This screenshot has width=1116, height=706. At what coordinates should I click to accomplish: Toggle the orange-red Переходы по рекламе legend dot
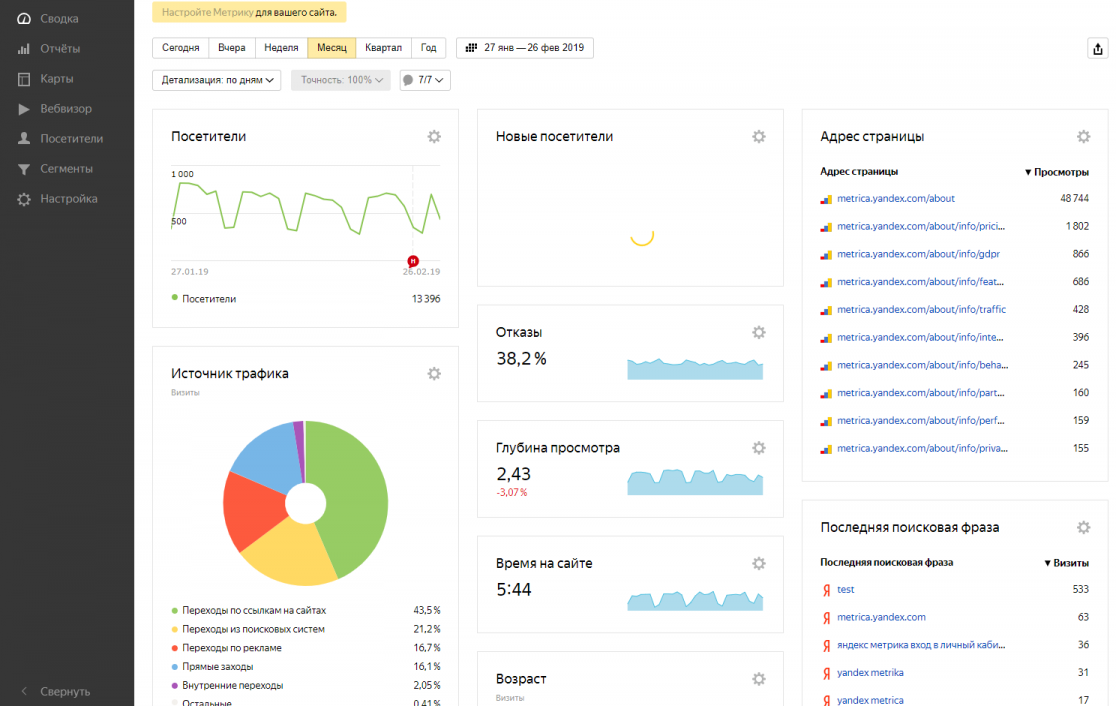click(175, 648)
